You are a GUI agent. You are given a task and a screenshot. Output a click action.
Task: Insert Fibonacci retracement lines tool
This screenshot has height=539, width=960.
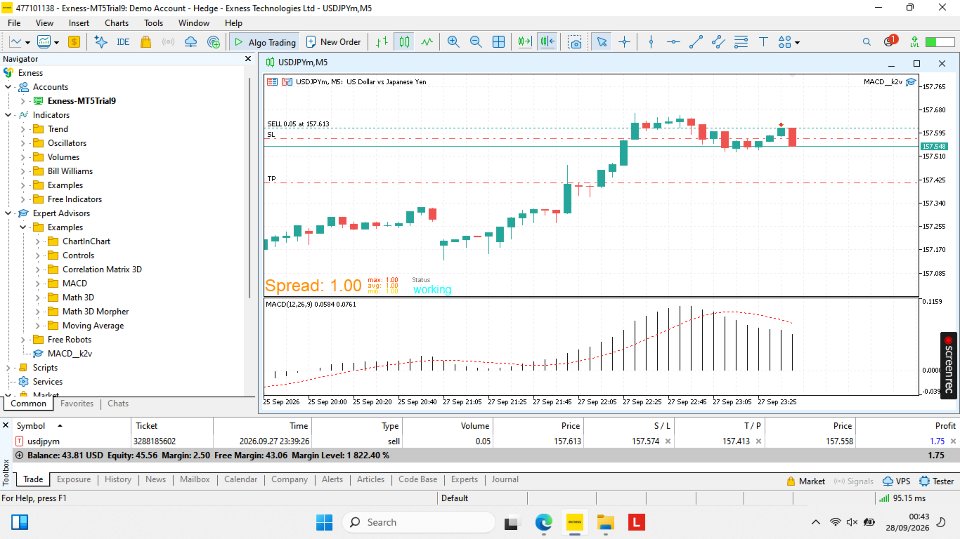(x=741, y=42)
